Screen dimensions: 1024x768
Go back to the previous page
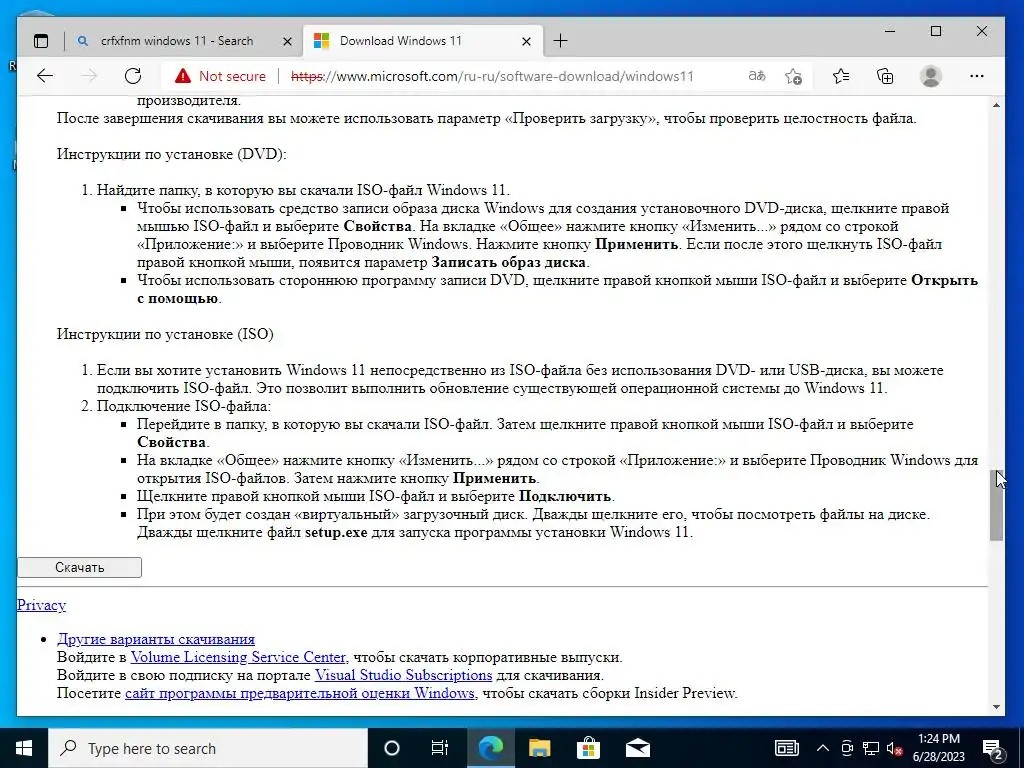(44, 76)
